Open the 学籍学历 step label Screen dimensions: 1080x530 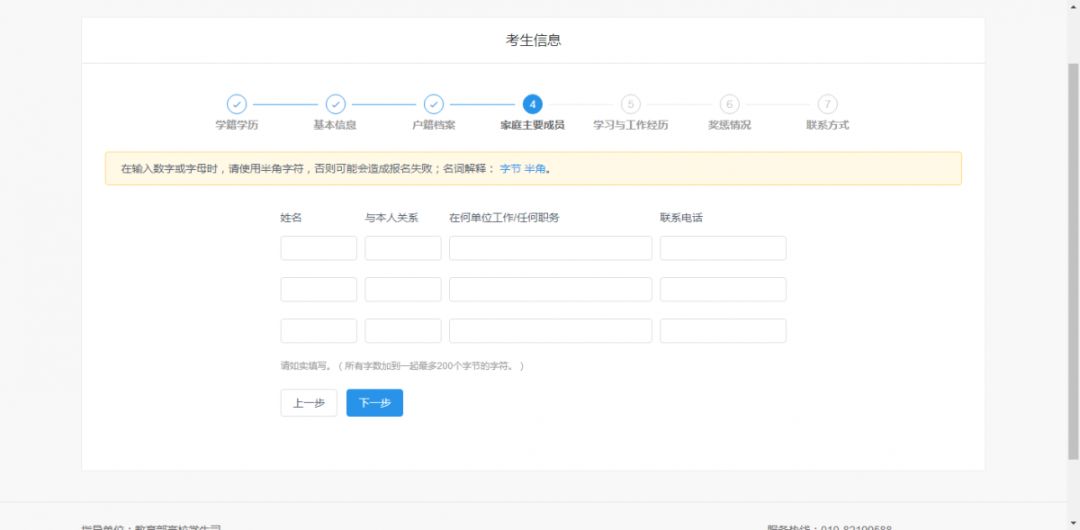click(x=237, y=125)
